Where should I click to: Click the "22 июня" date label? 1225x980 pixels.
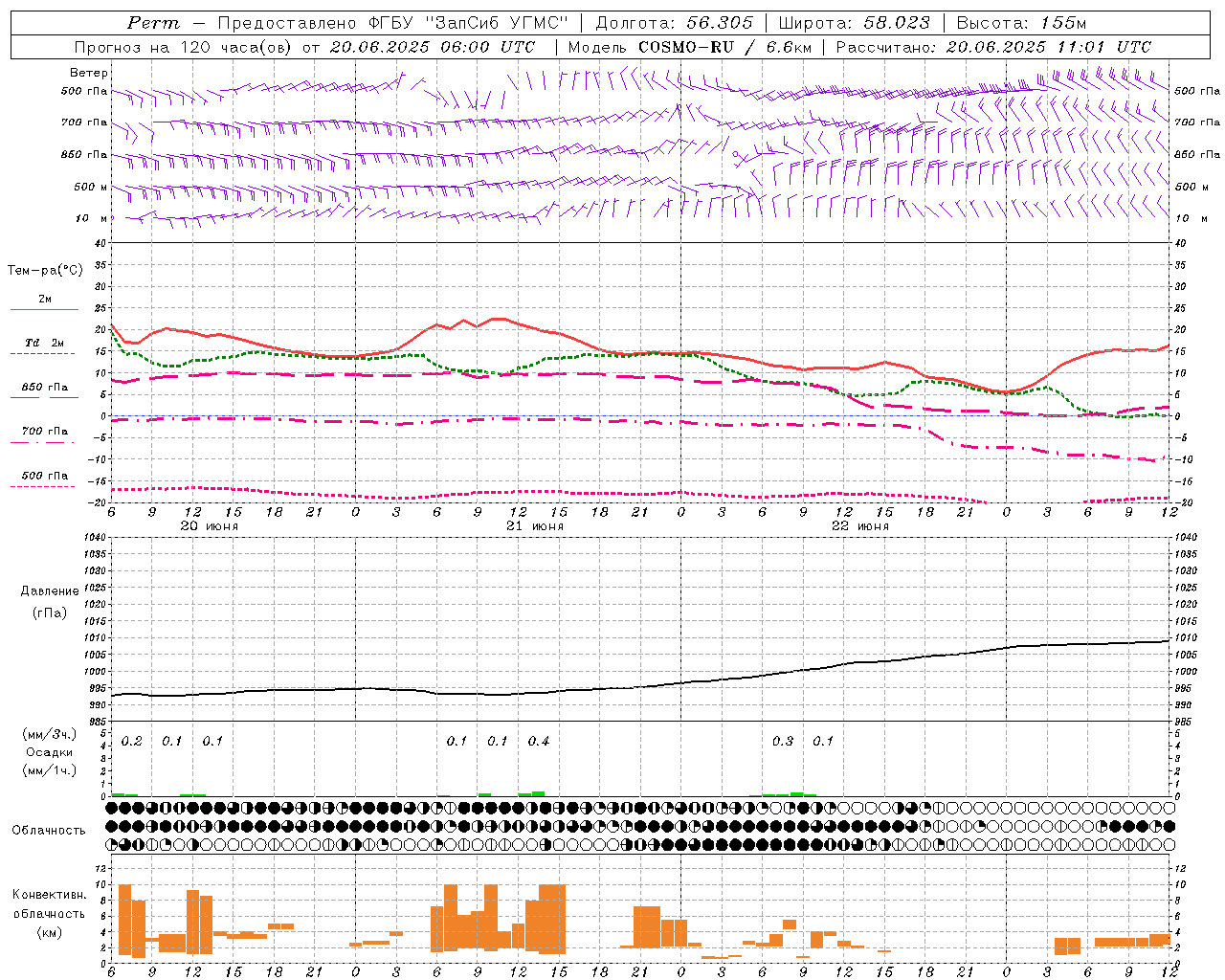[860, 526]
